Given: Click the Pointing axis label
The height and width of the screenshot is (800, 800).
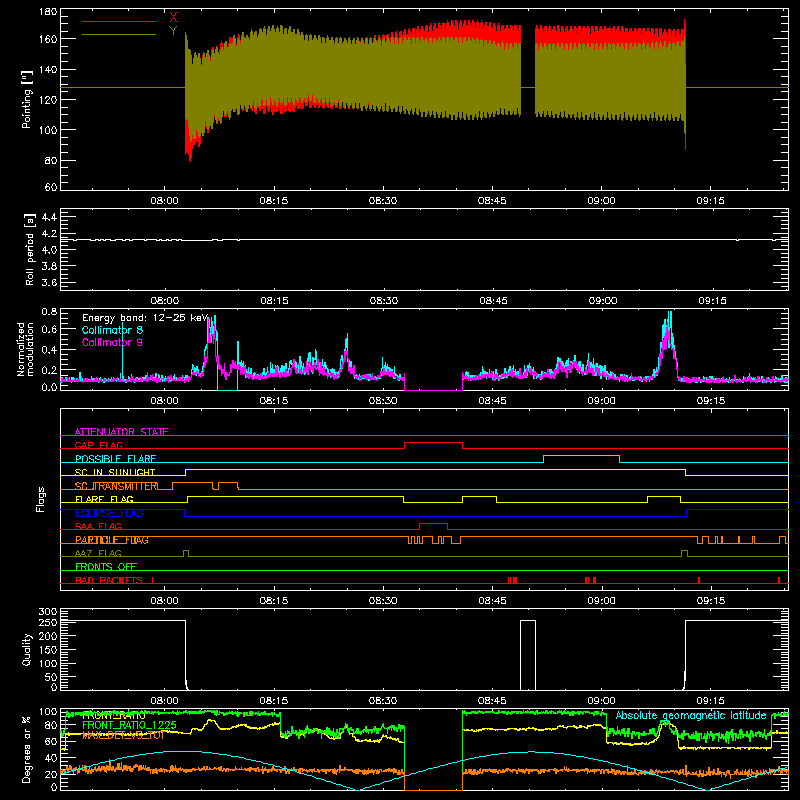Looking at the screenshot, I should coord(27,99).
